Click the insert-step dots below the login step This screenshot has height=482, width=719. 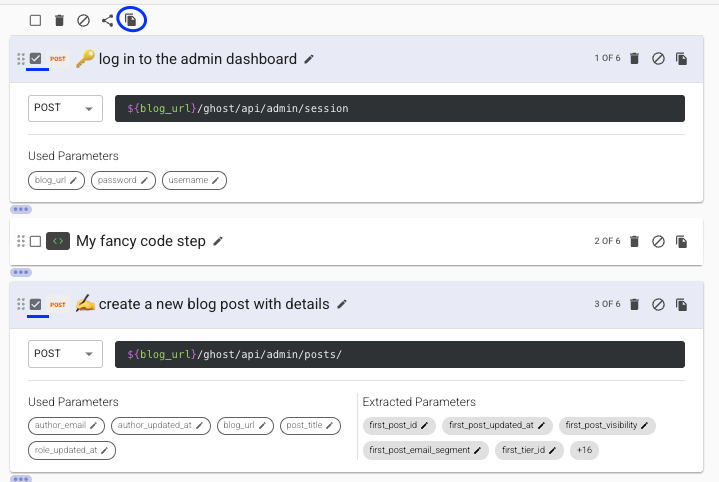(x=21, y=210)
